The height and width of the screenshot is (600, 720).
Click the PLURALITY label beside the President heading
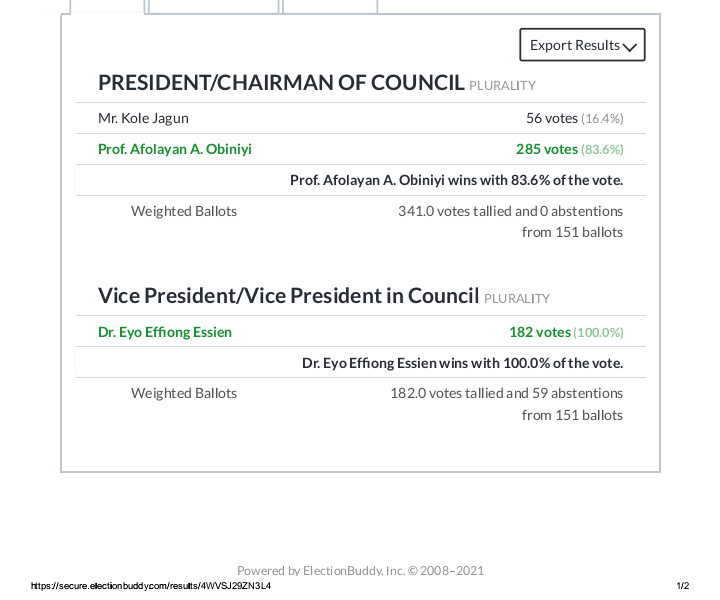click(502, 86)
